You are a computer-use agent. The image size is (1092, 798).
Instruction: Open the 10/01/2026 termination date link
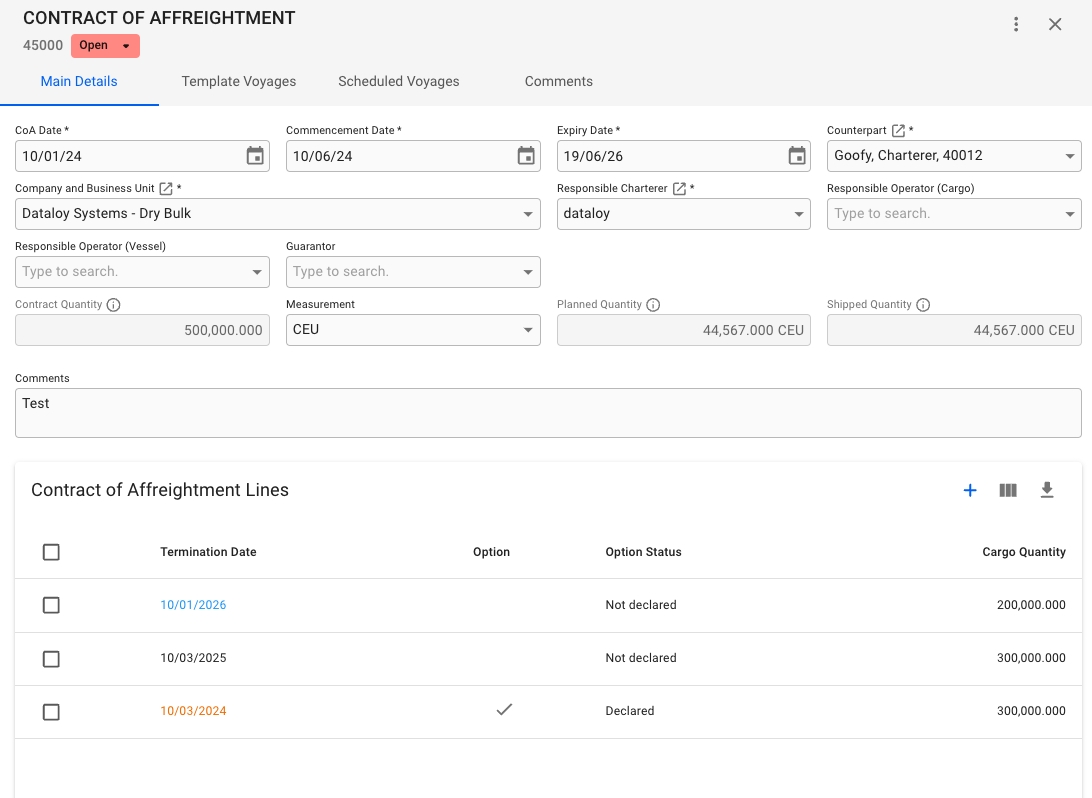point(193,605)
